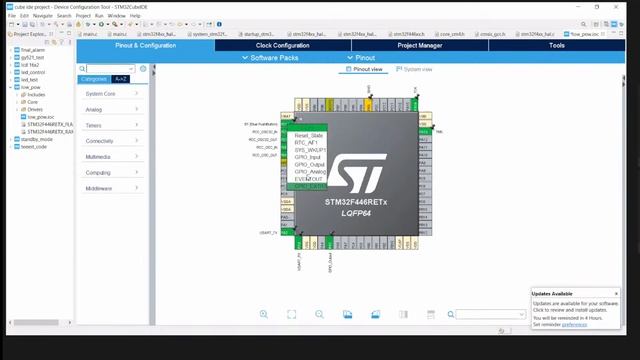Screen dimensions: 640x360
Task: Switch to A->Z listing toggle
Action: click(x=120, y=79)
